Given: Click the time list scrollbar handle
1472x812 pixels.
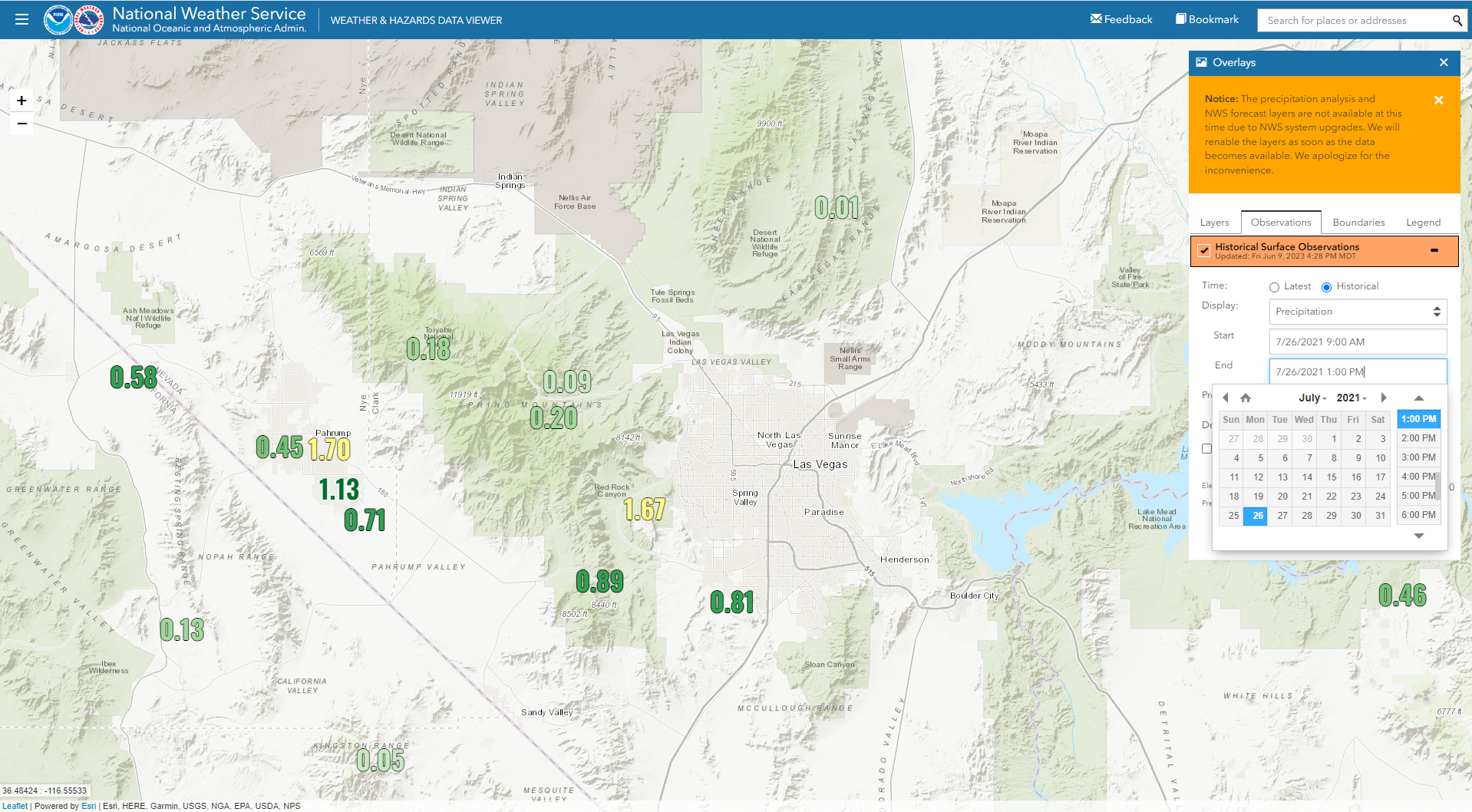Looking at the screenshot, I should click(x=1437, y=485).
